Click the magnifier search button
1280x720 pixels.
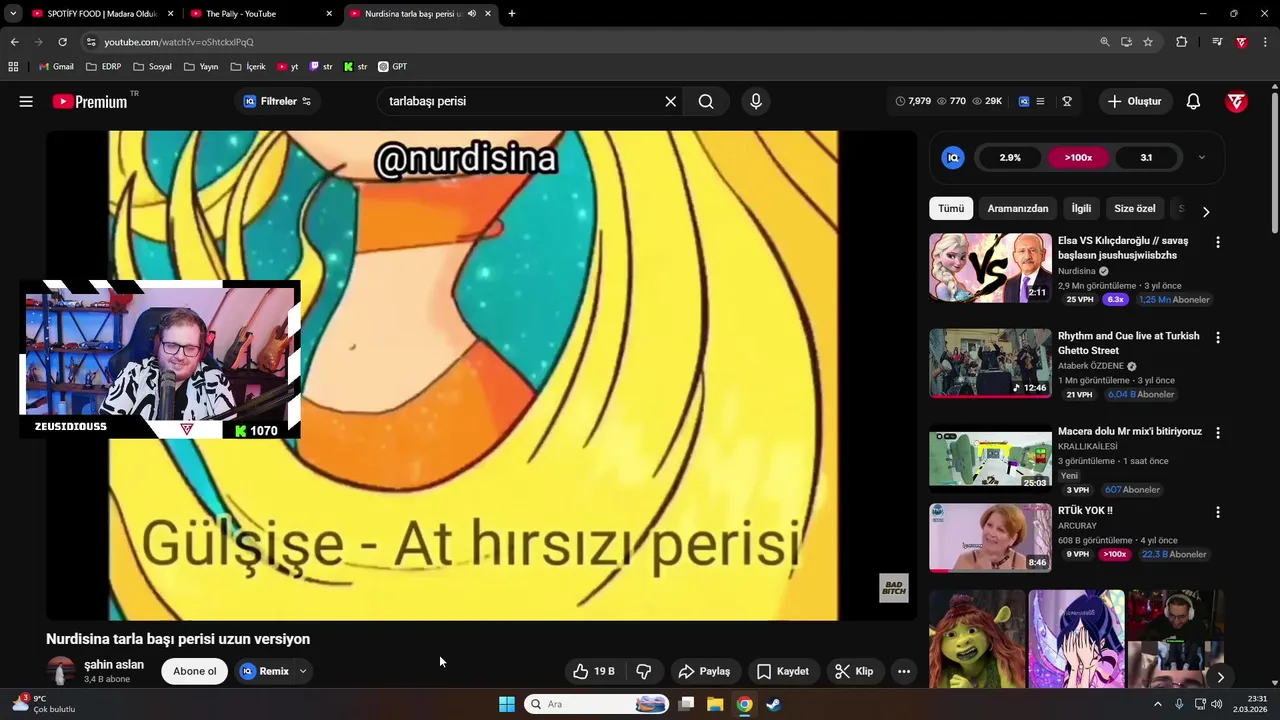[706, 101]
